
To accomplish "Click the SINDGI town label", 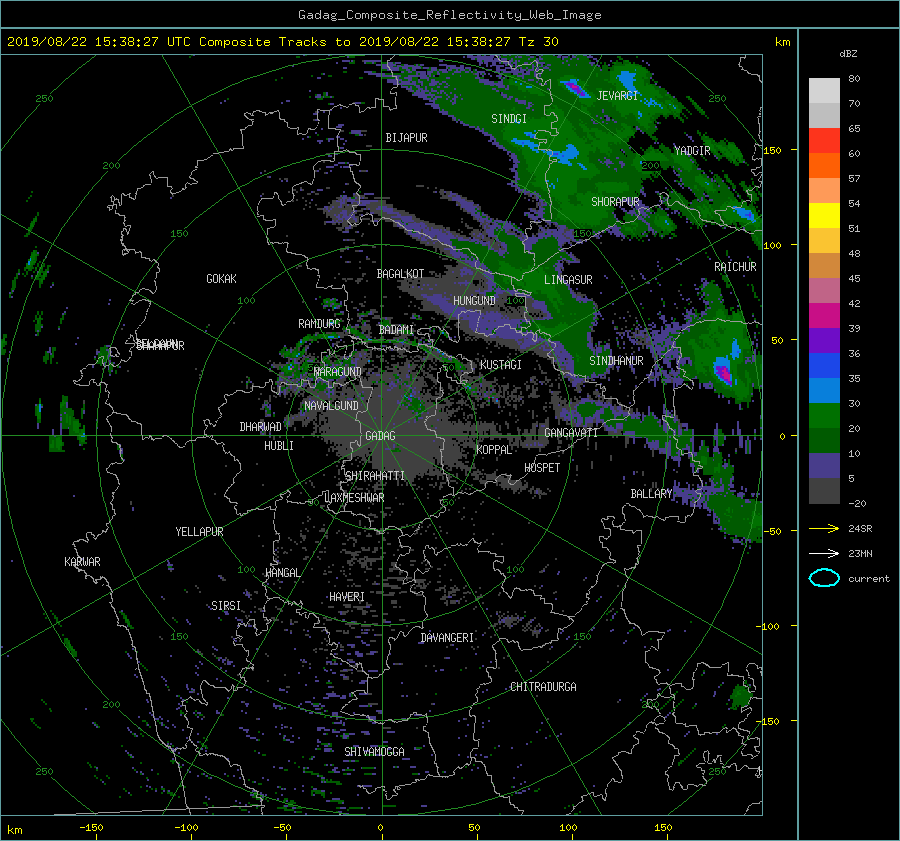I will [509, 119].
